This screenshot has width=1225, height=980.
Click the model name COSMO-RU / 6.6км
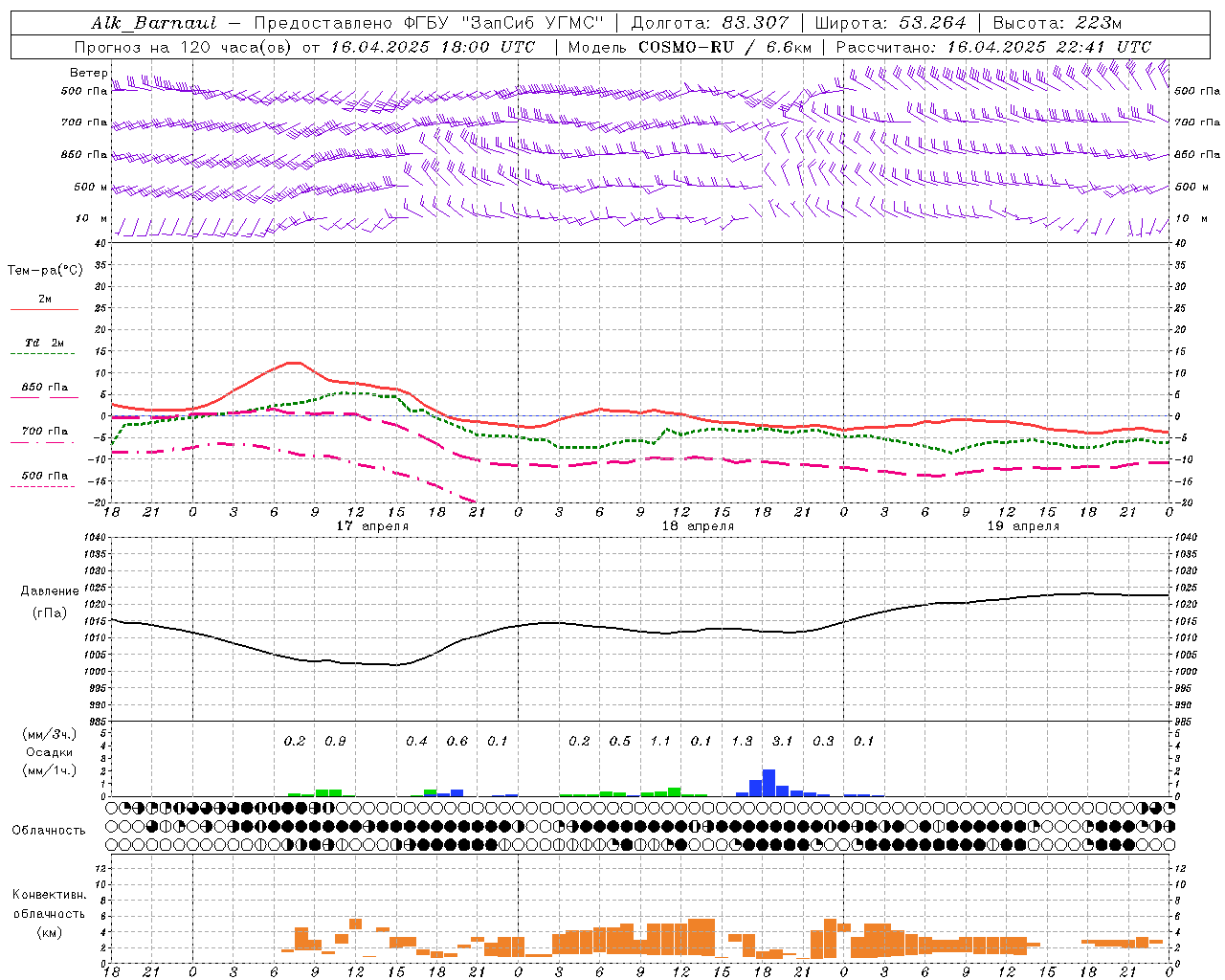coord(724,47)
